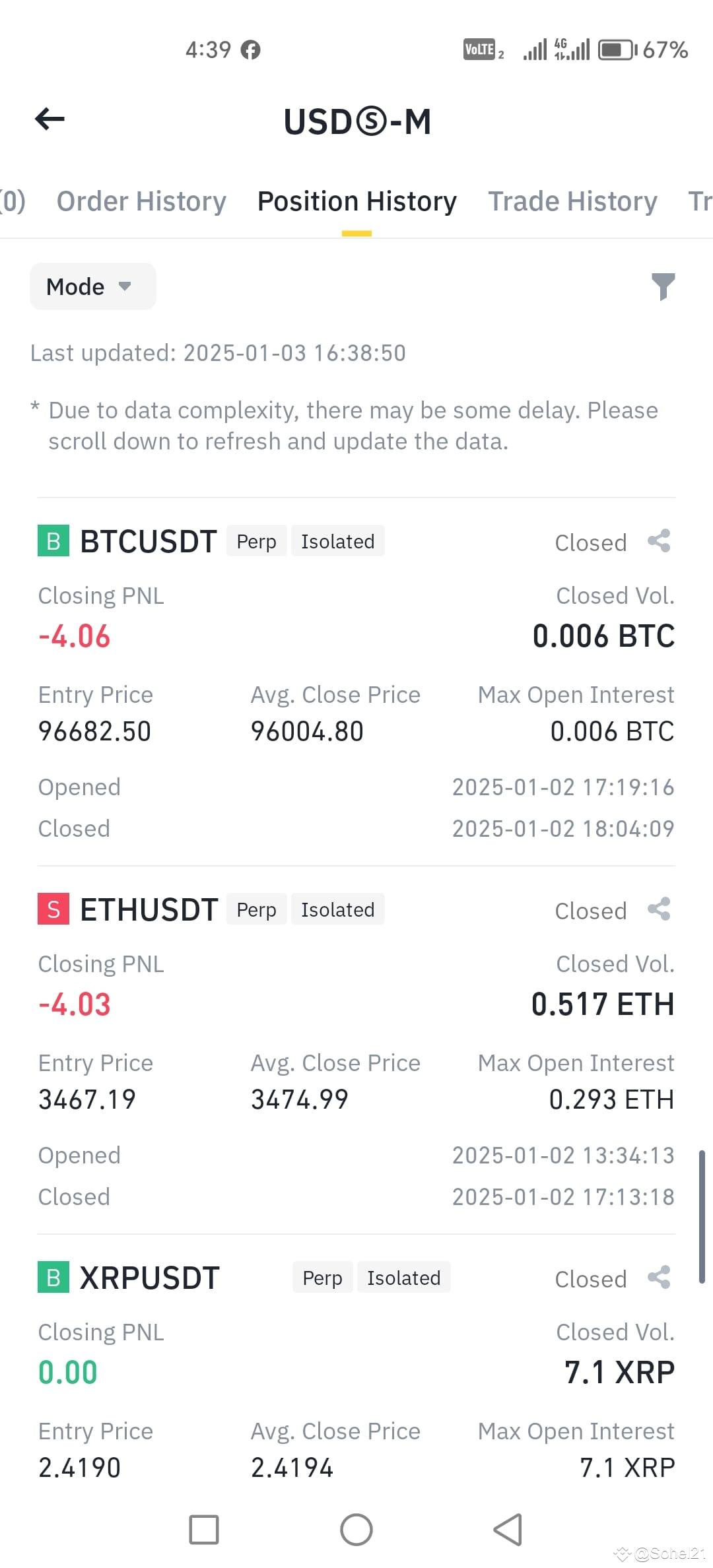The height and width of the screenshot is (1568, 713).
Task: Open the XRPUSDT position entry title
Action: 150,1278
